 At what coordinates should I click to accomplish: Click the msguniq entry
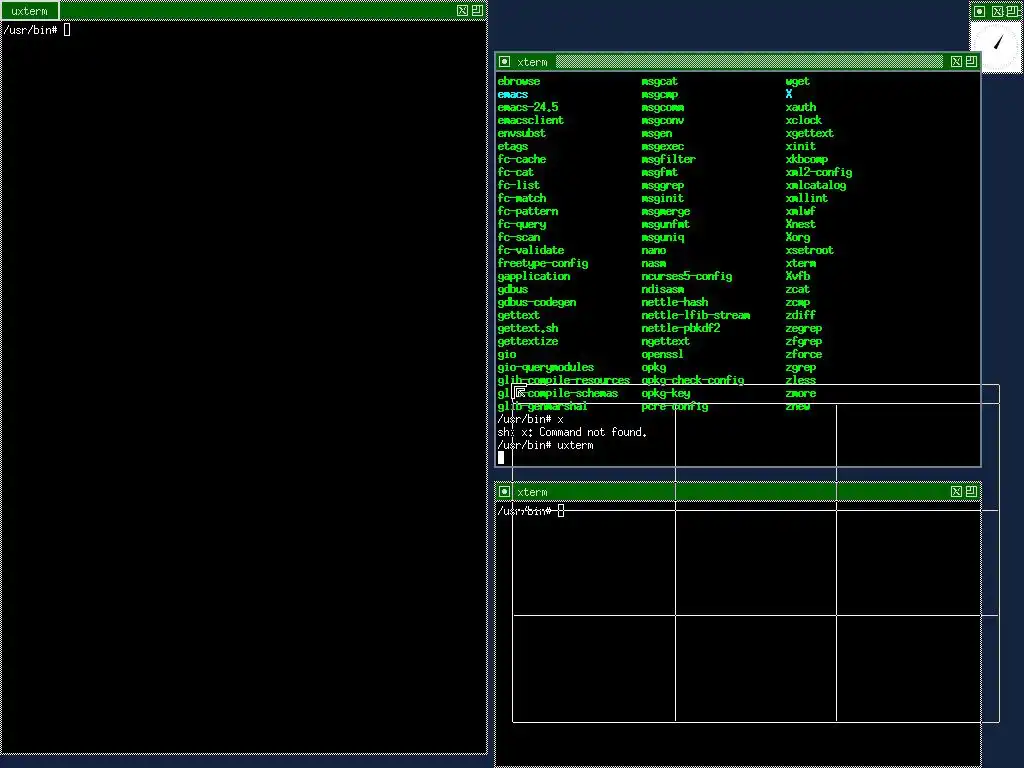[663, 238]
